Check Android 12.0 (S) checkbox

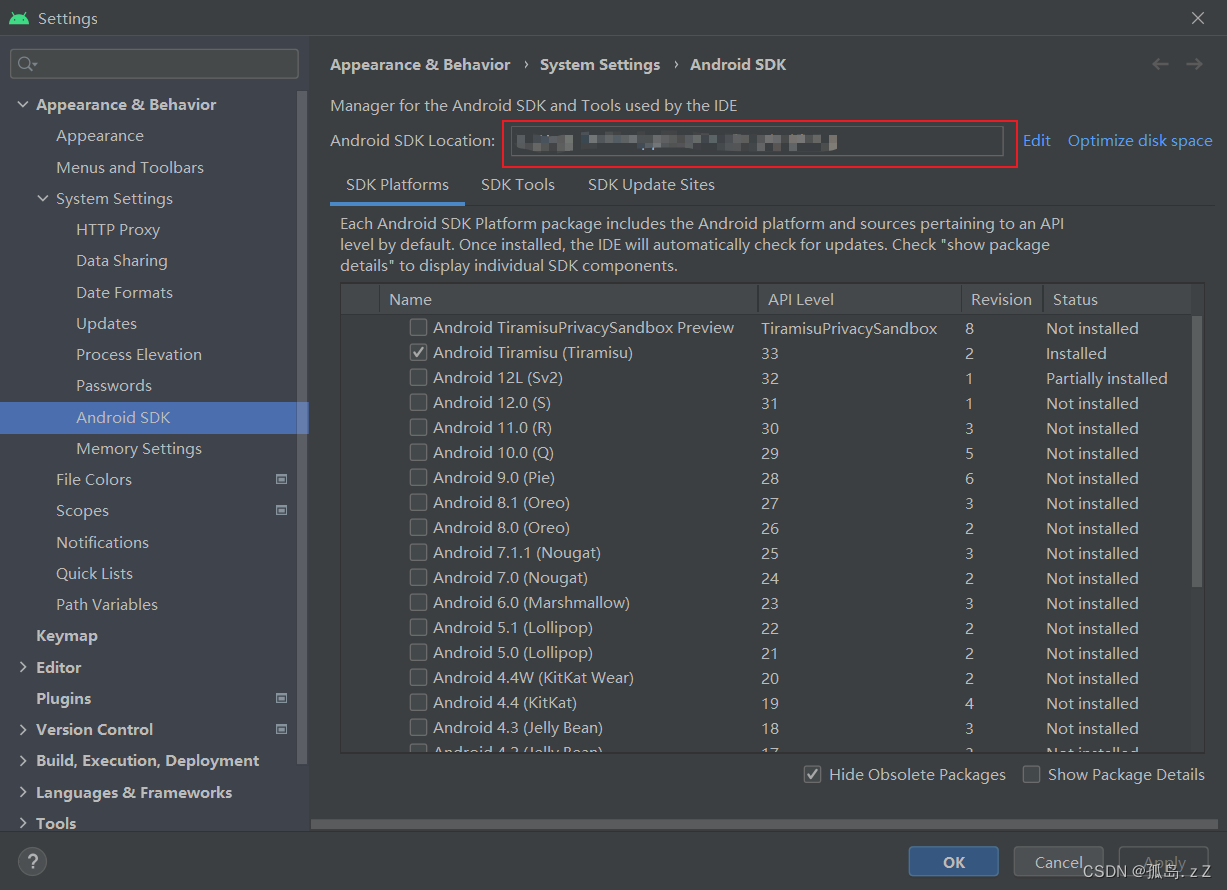[418, 403]
